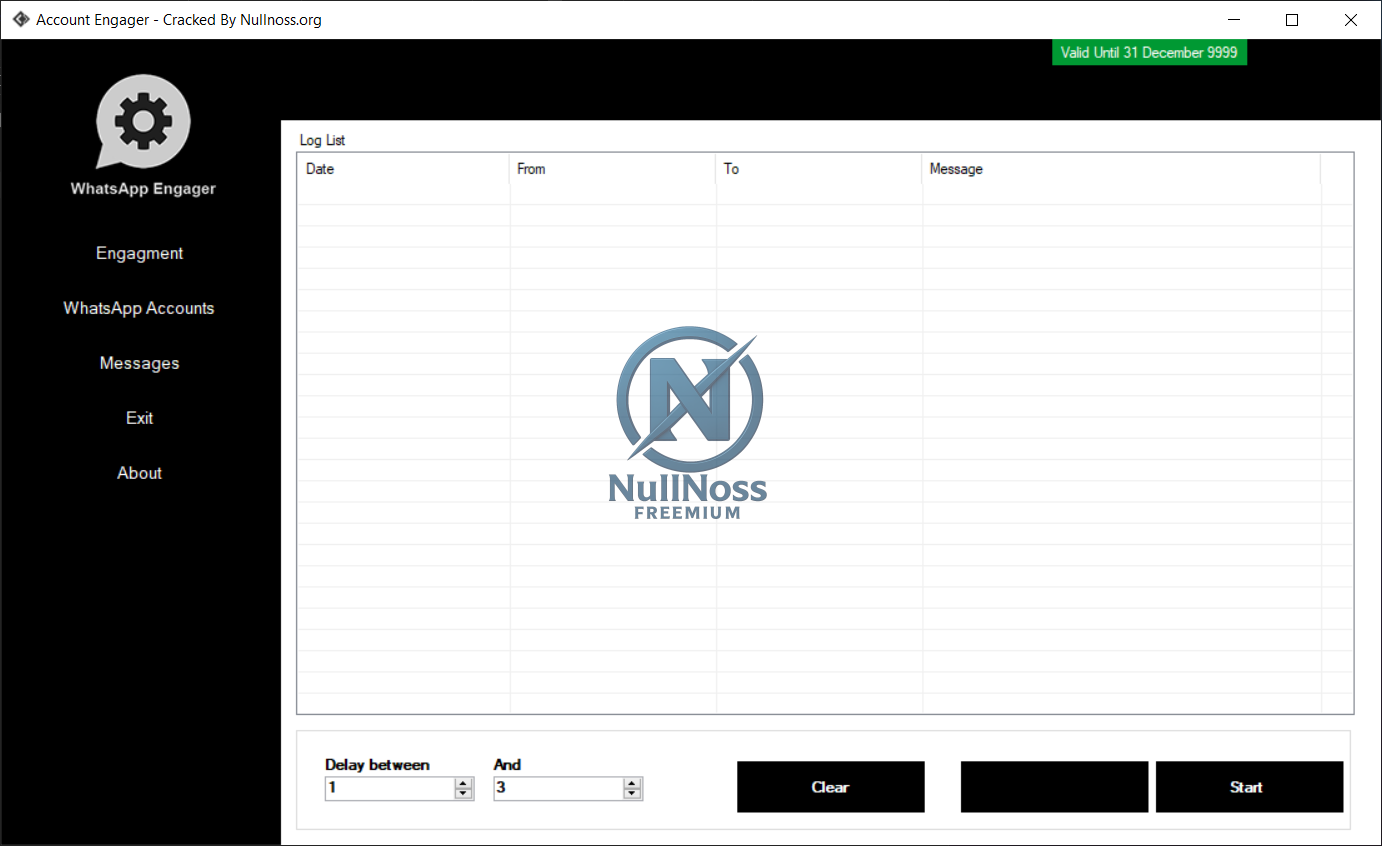The image size is (1382, 846).
Task: Decrease the And delay value
Action: tap(632, 793)
